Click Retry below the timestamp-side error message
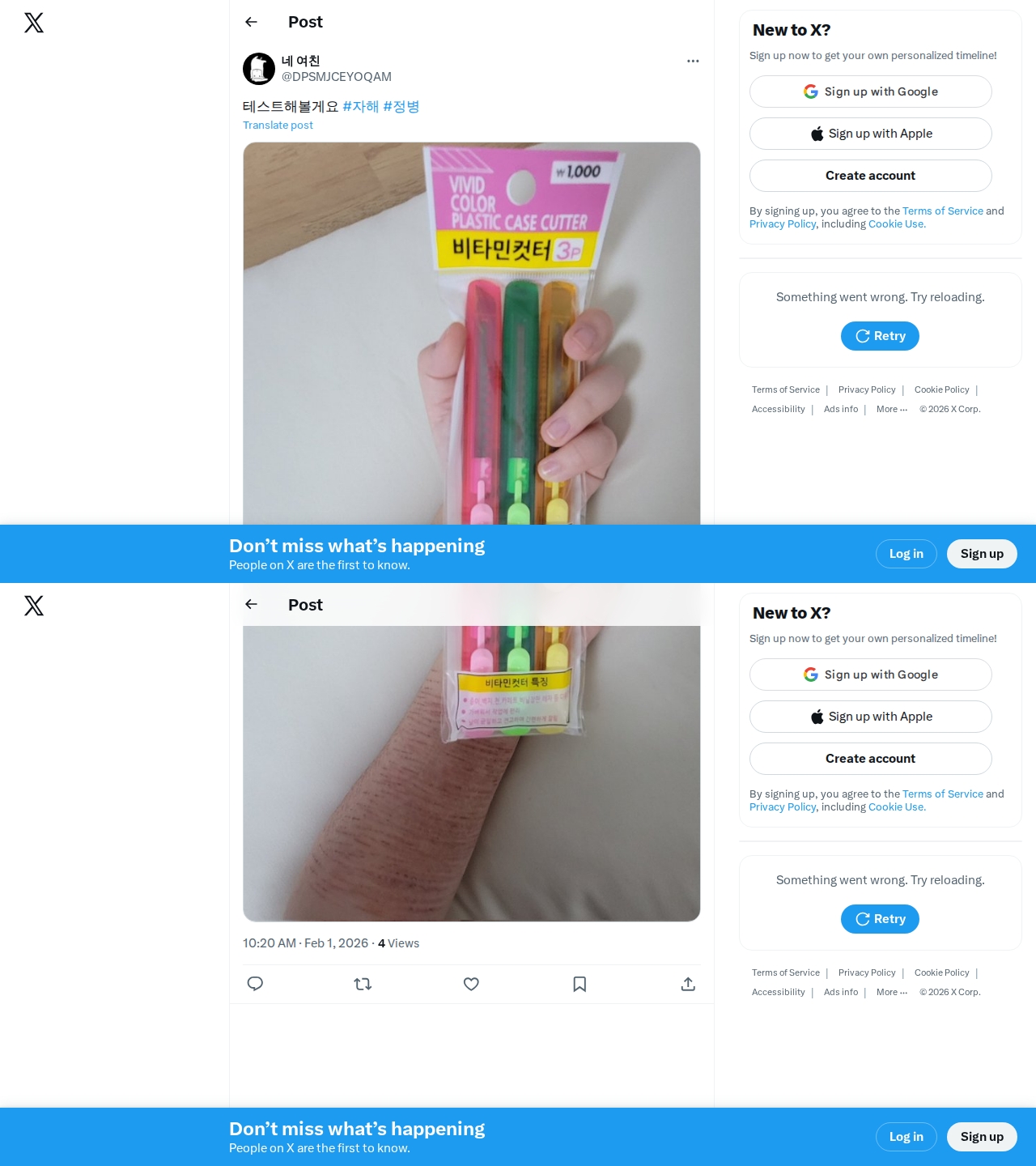This screenshot has height=1166, width=1036. (x=880, y=919)
